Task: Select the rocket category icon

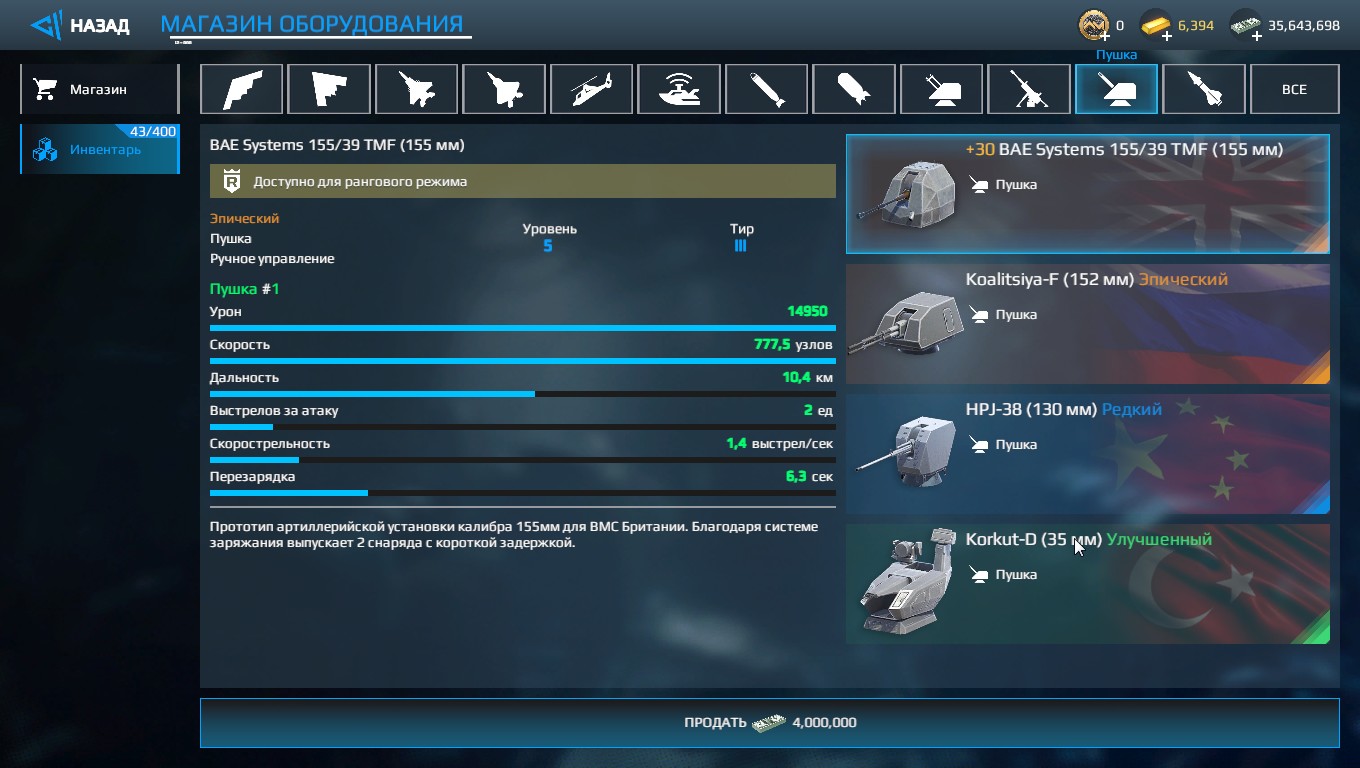Action: coord(1204,89)
